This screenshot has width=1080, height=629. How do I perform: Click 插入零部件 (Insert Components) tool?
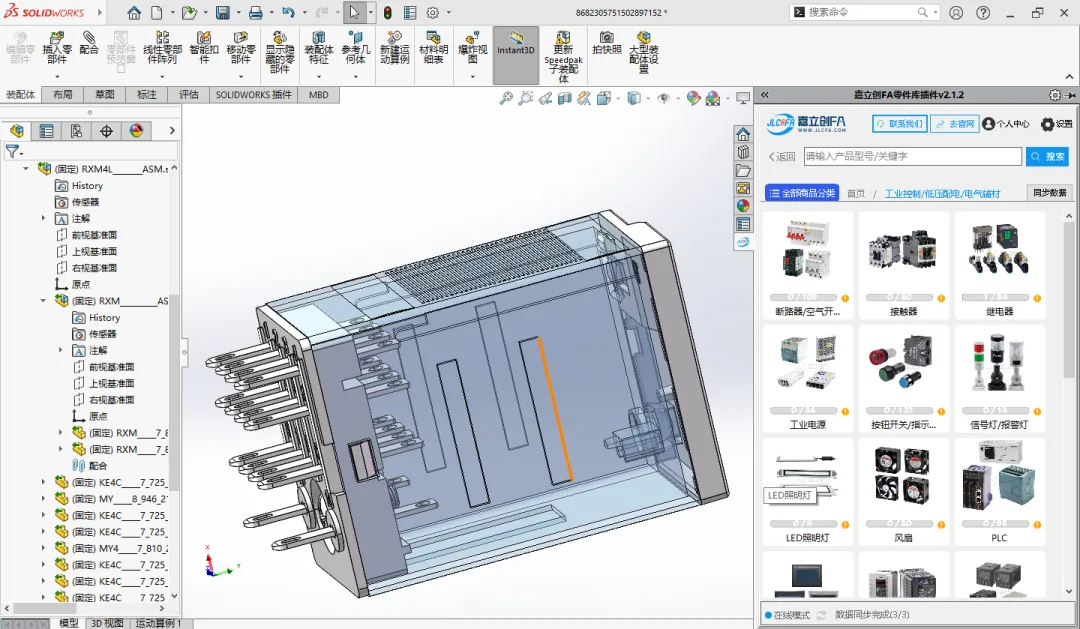tap(57, 48)
